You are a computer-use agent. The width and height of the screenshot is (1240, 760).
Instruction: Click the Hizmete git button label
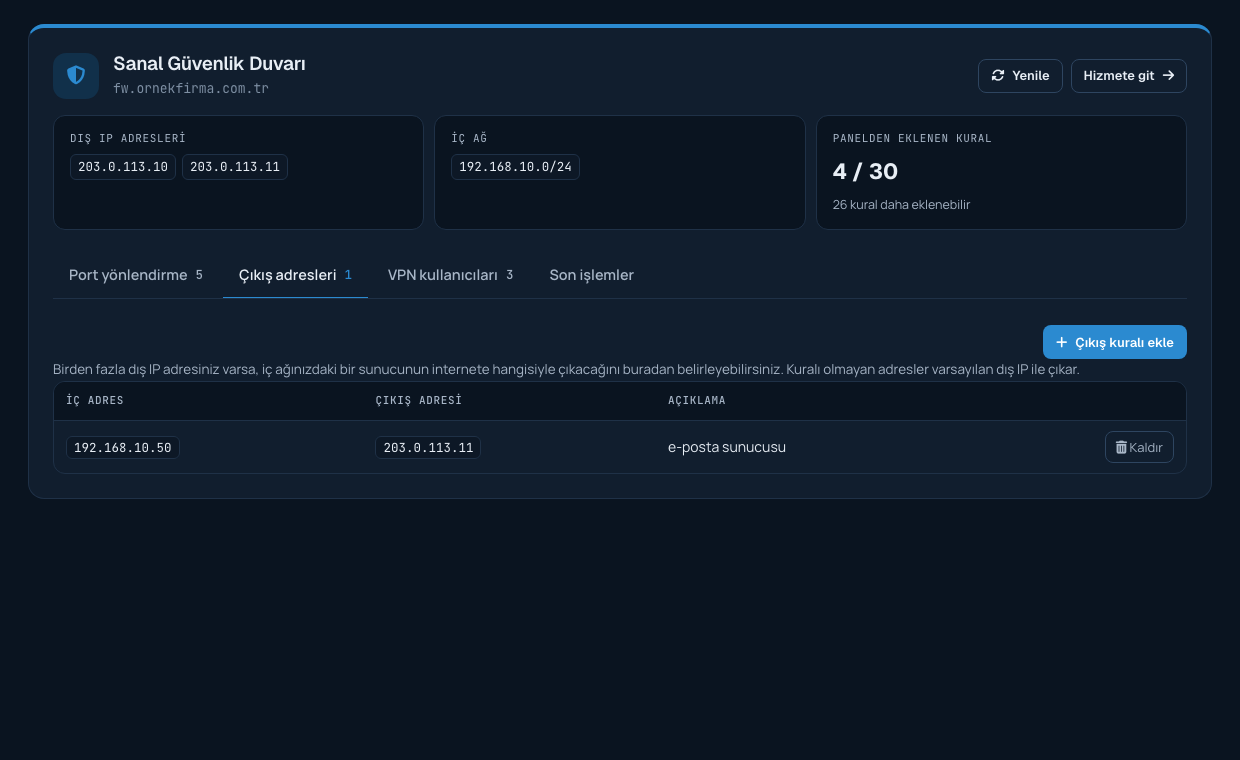point(1119,76)
